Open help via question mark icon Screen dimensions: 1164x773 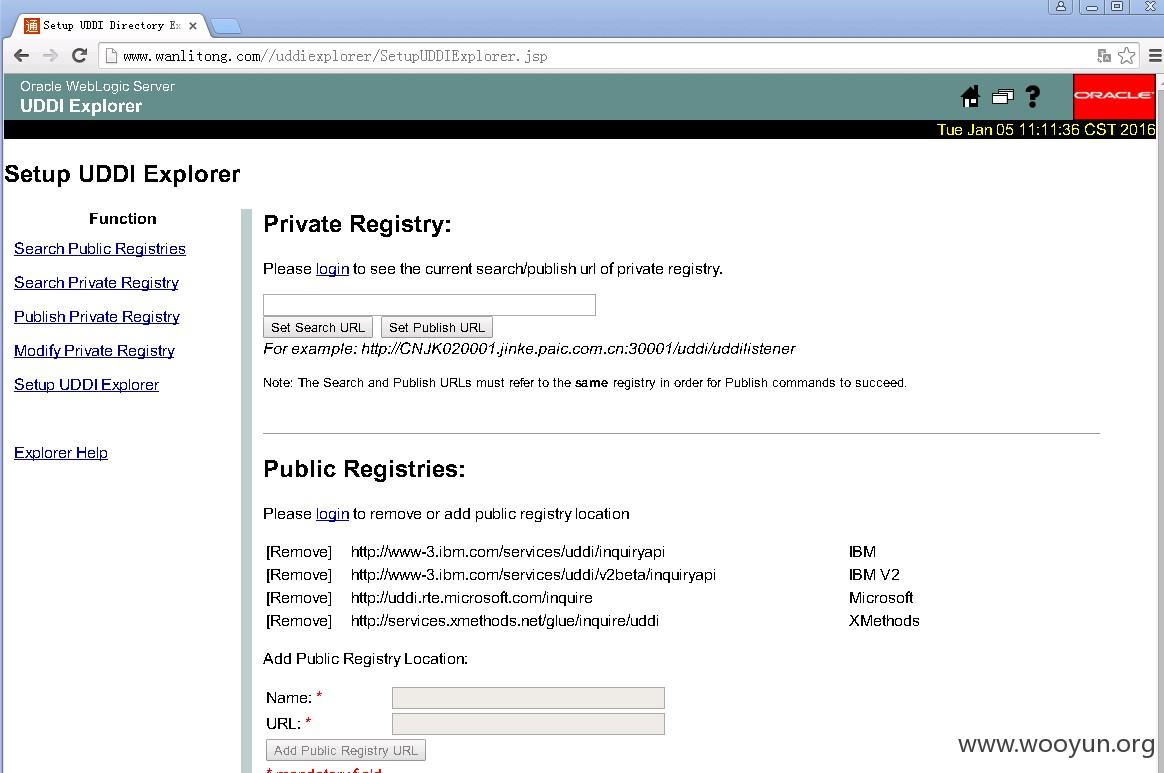click(1033, 97)
